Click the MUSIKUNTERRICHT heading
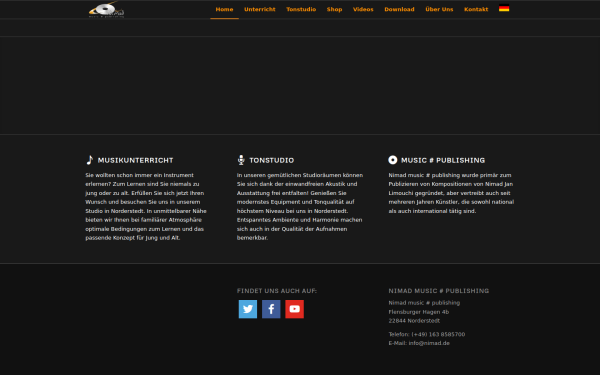The height and width of the screenshot is (375, 600). (x=135, y=160)
